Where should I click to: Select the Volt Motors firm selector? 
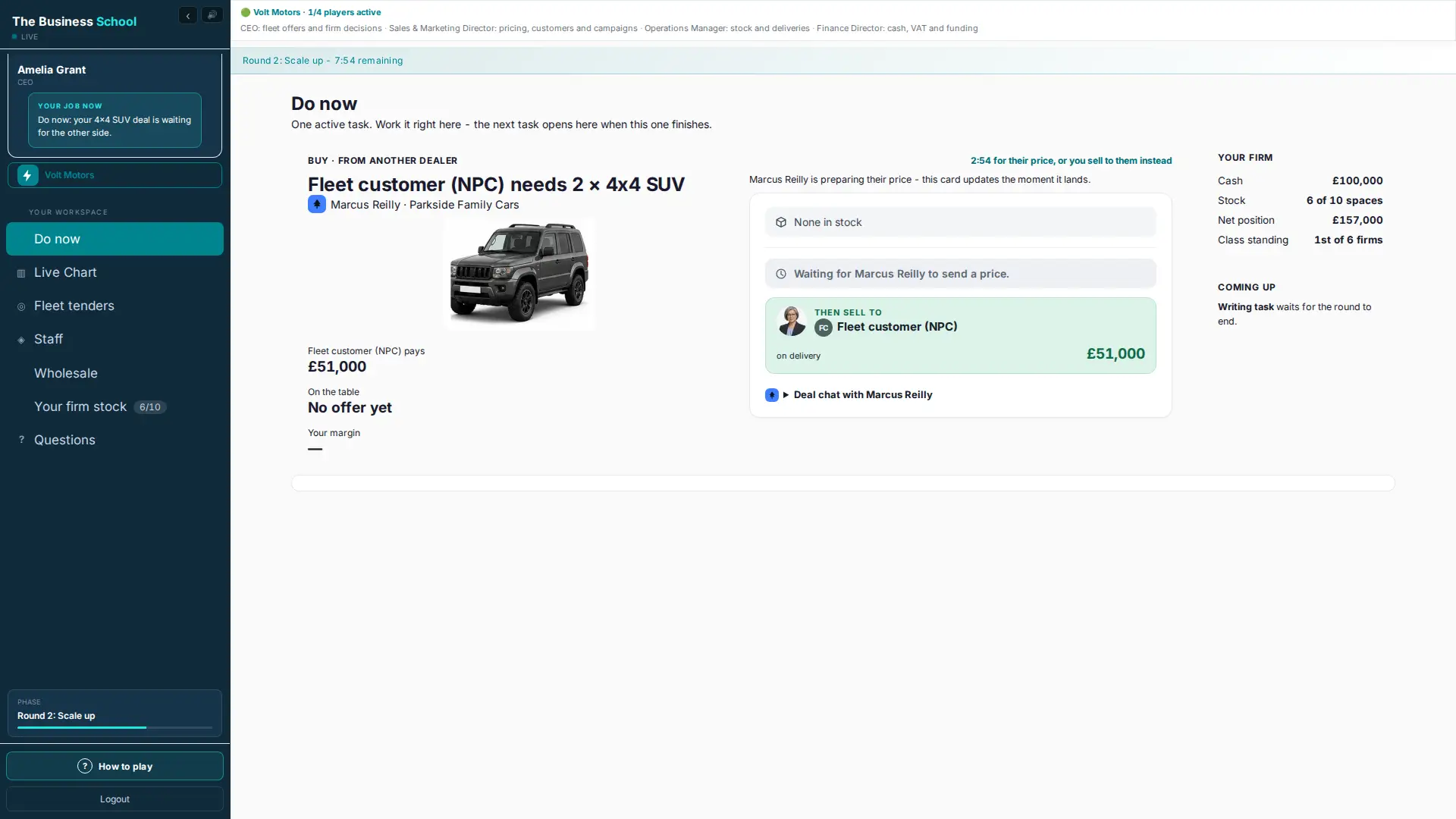(x=115, y=175)
